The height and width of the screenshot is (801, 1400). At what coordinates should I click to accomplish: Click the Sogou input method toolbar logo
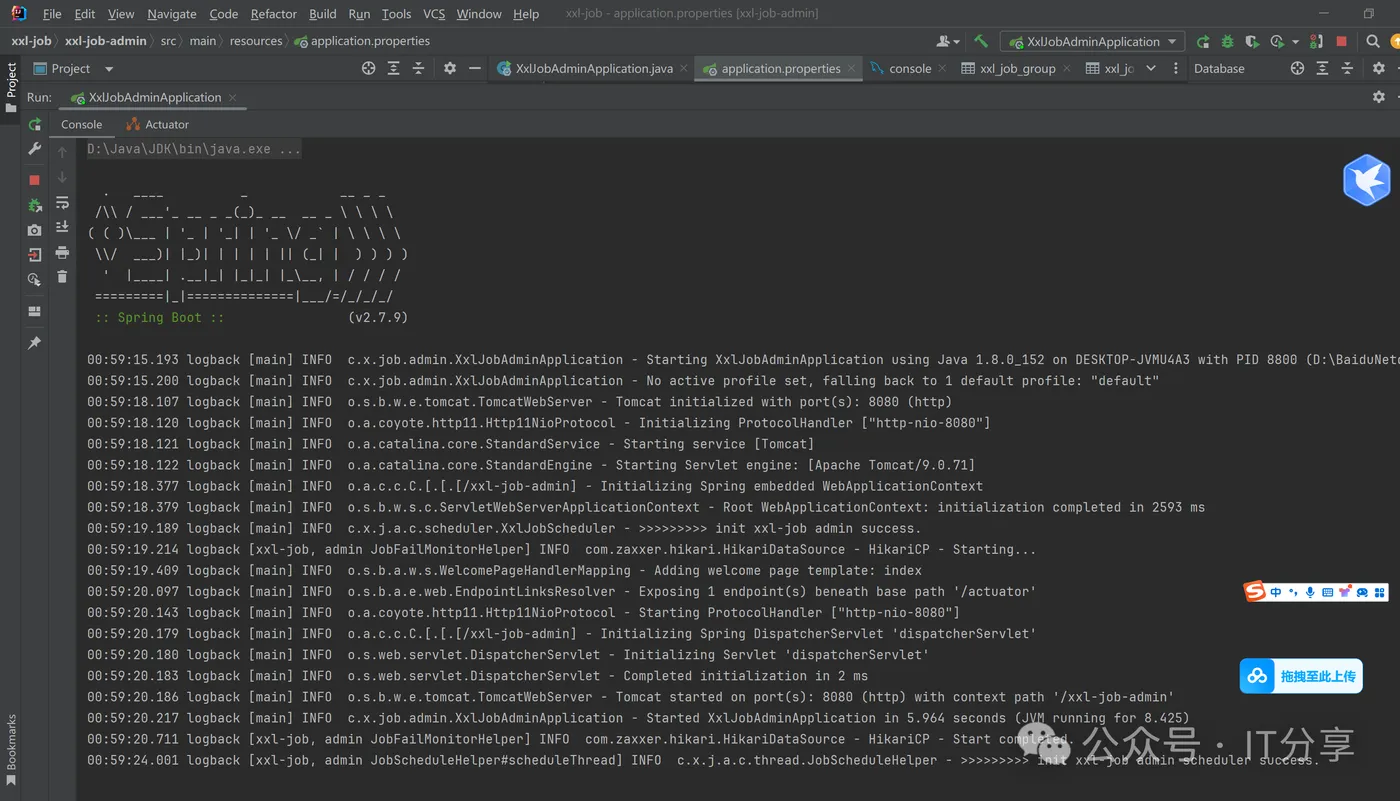(1255, 592)
